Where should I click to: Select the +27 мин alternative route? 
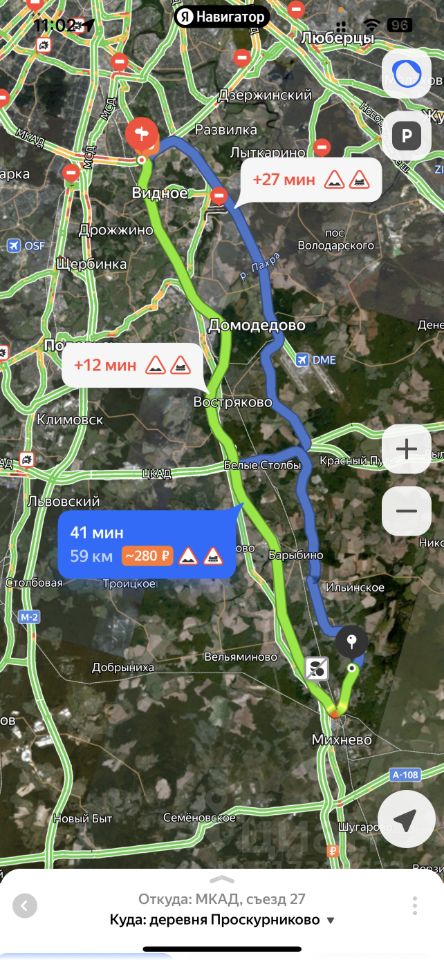point(309,180)
